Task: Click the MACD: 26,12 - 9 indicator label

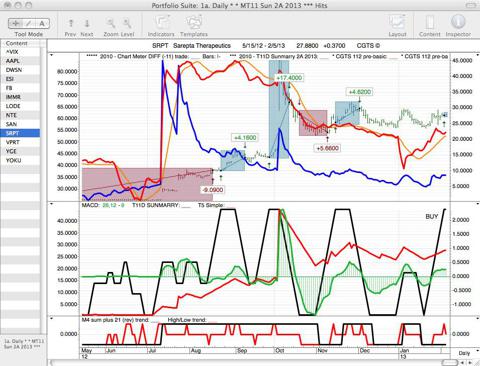Action: tap(103, 205)
